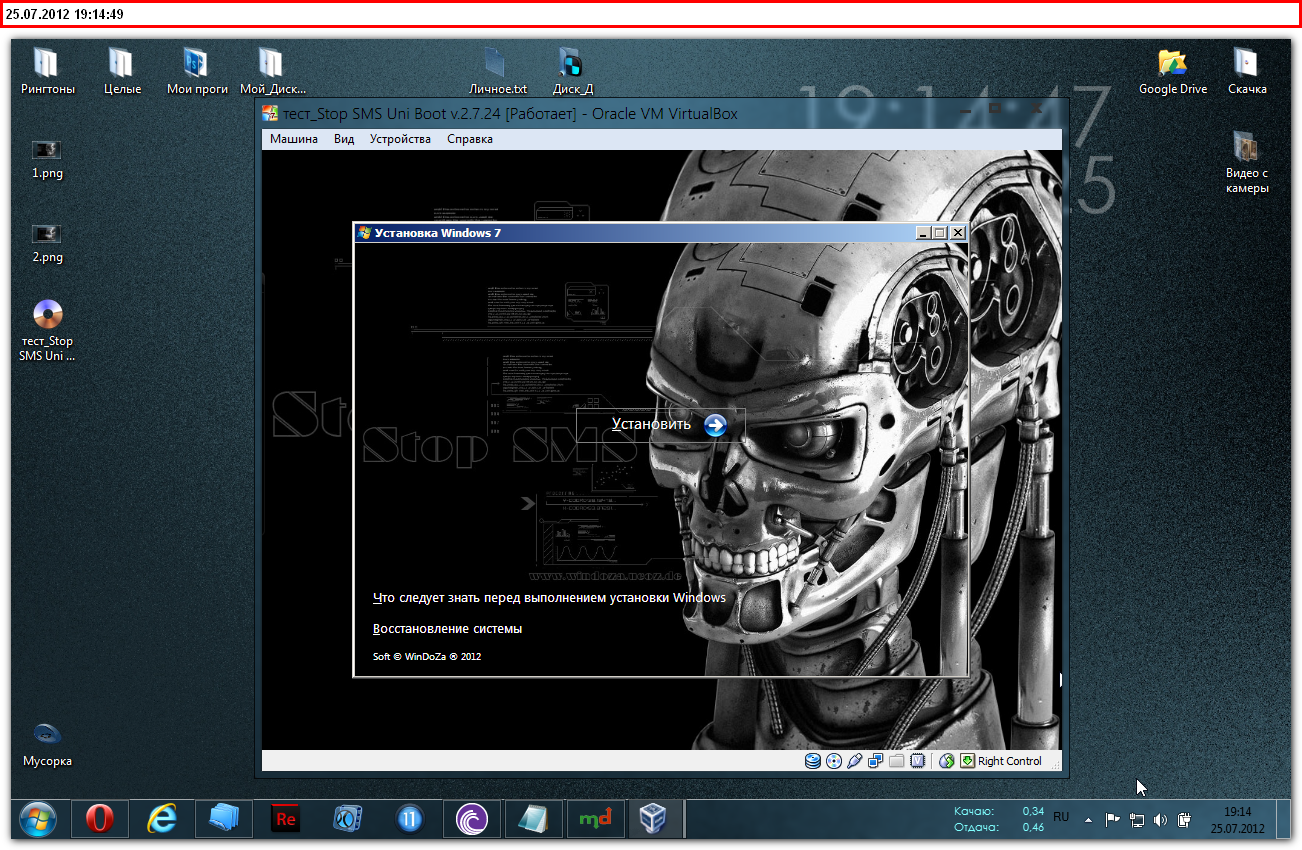1302x850 pixels.
Task: Click the virtualization CPU indicator icon
Action: [x=917, y=761]
